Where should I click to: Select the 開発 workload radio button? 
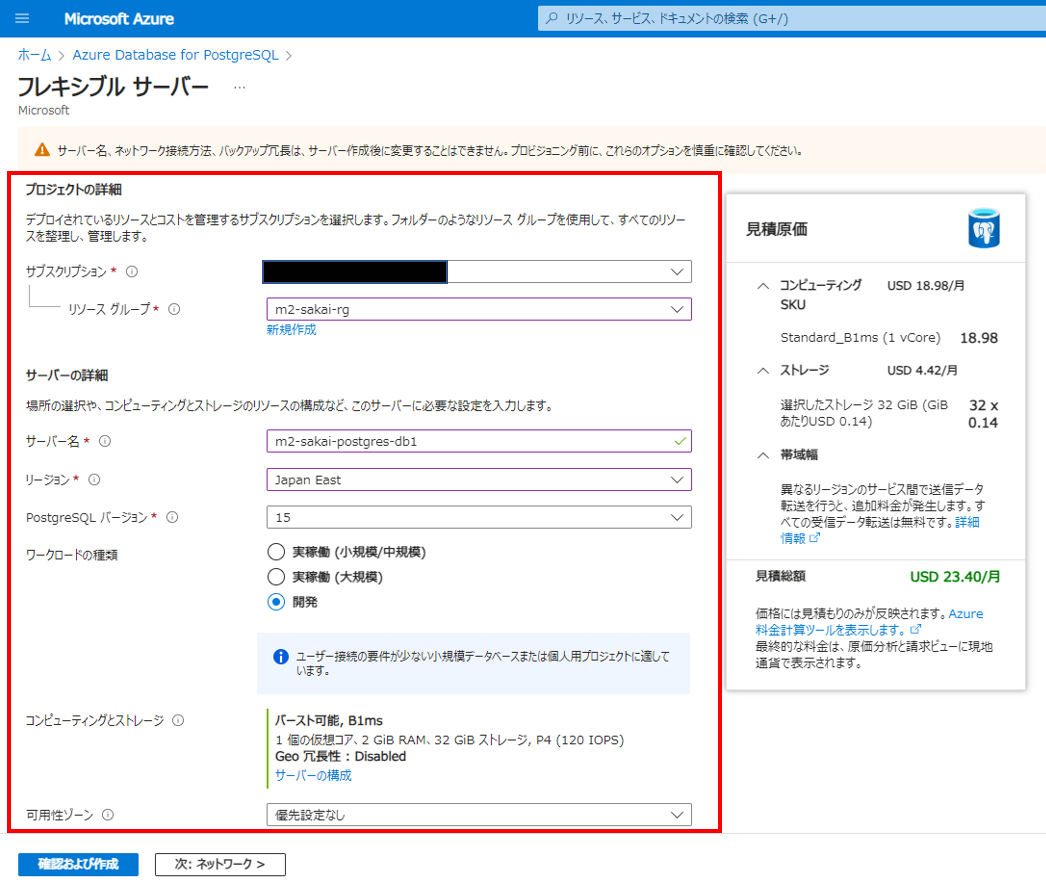coord(276,602)
